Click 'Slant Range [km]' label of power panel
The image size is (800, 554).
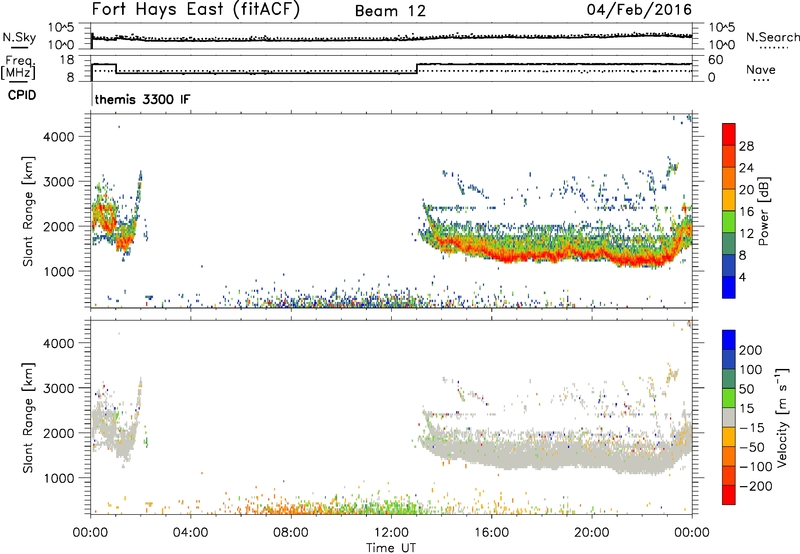tap(28, 211)
